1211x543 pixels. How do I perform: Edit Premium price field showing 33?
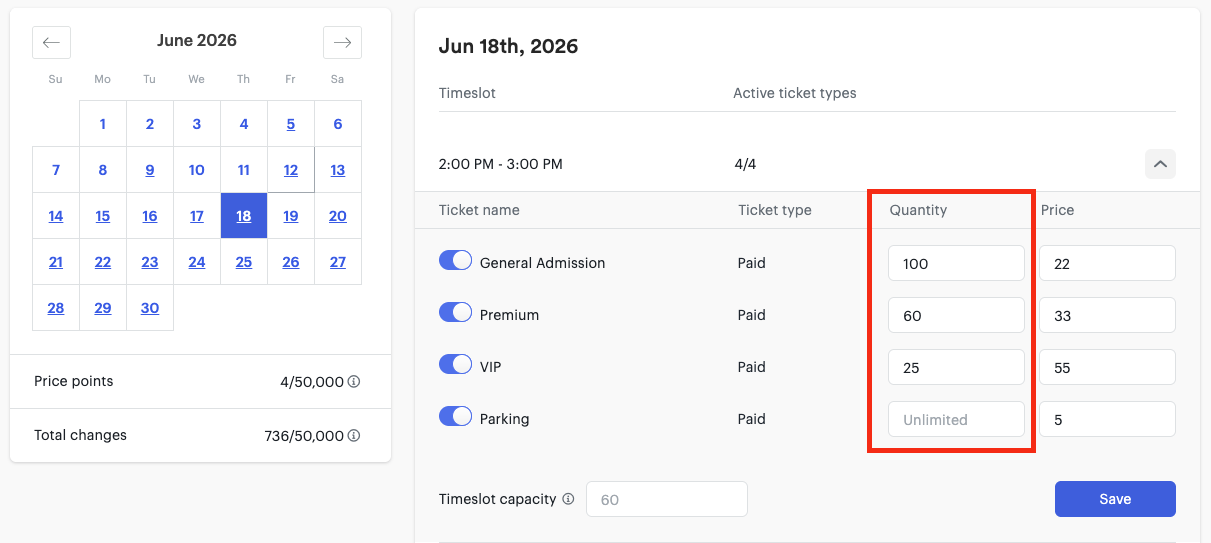[x=1107, y=315]
